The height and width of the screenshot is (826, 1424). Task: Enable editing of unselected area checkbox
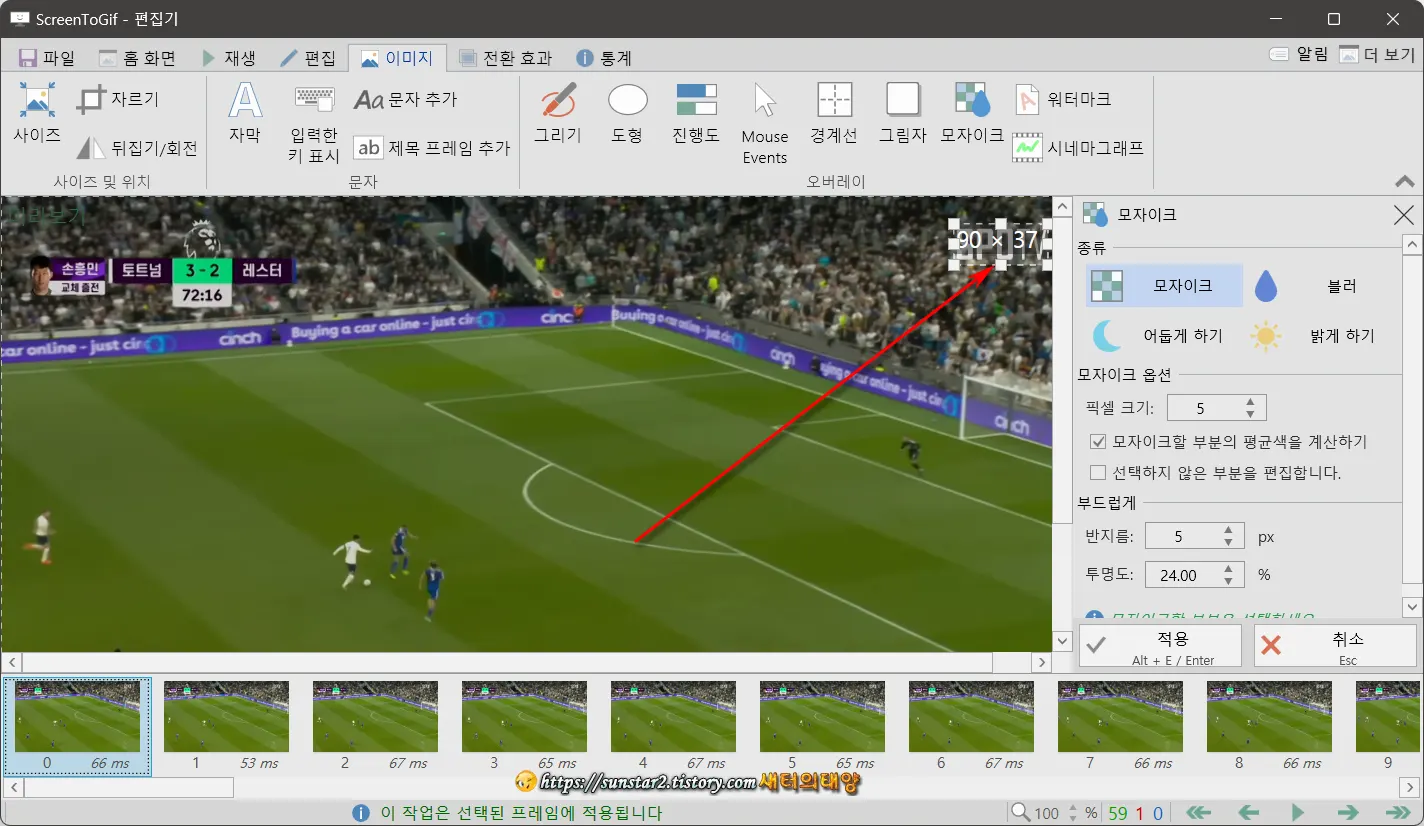point(1097,472)
